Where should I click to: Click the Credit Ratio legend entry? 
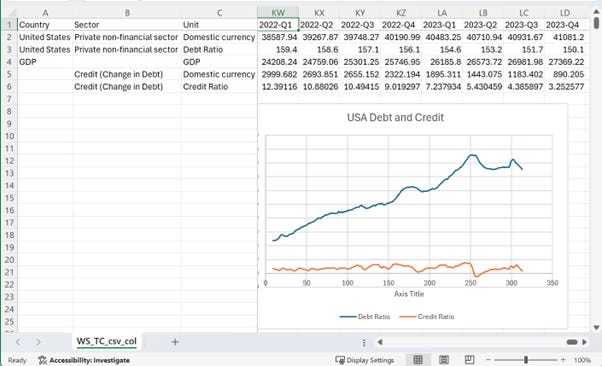(427, 316)
